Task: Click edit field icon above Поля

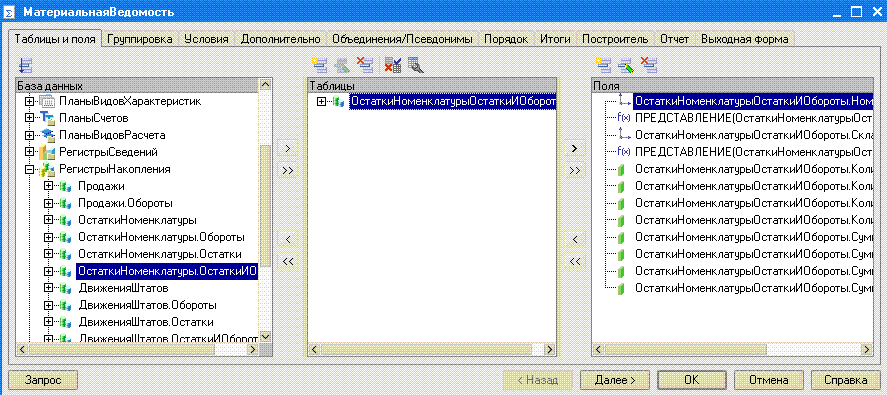Action: click(626, 65)
